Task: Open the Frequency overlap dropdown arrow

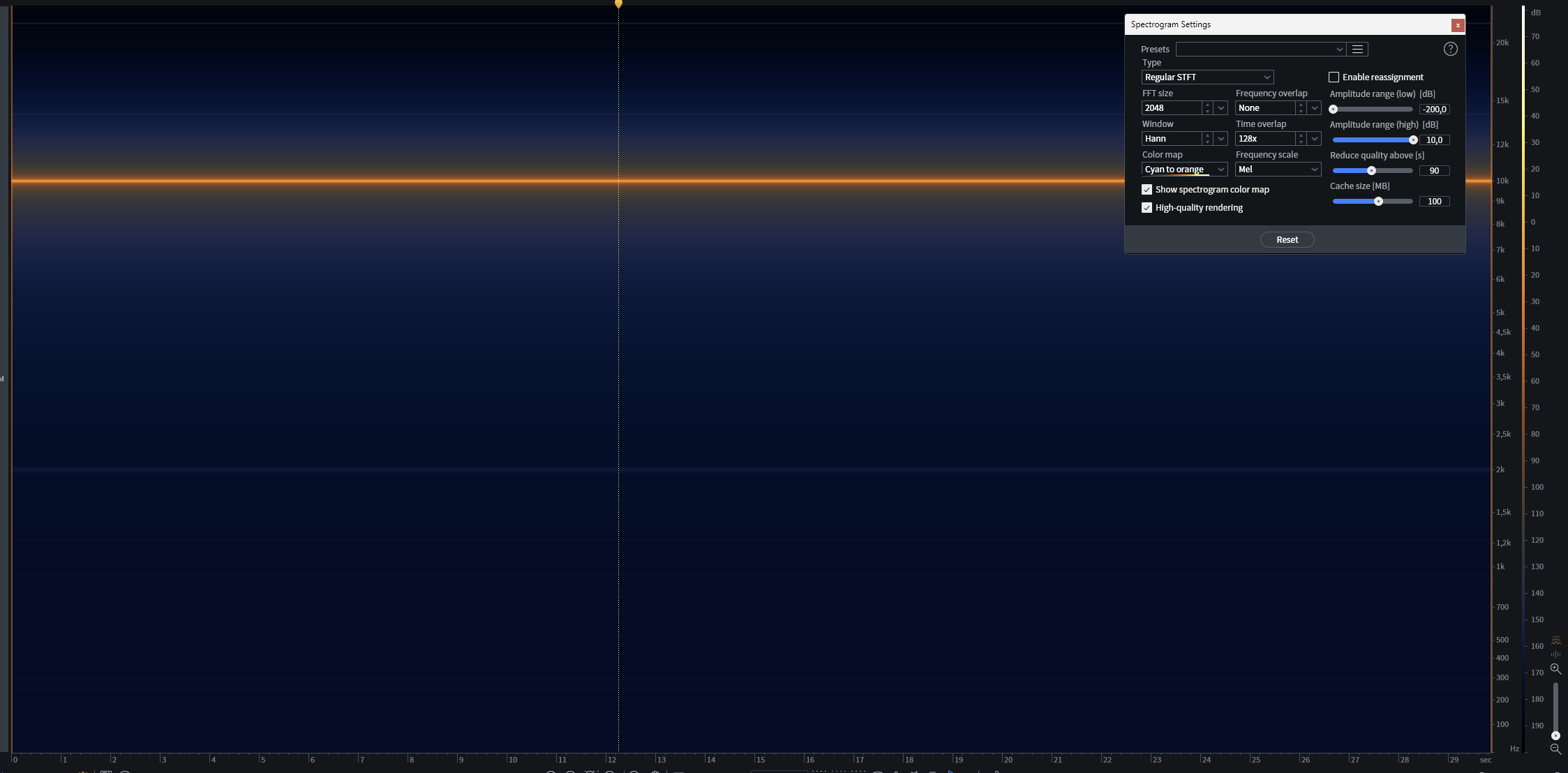Action: (x=1315, y=108)
